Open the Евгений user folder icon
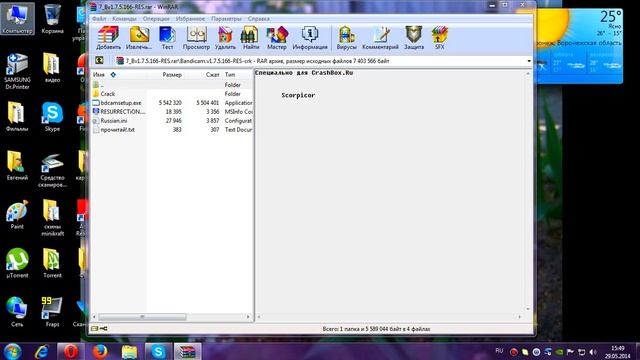 tap(17, 166)
